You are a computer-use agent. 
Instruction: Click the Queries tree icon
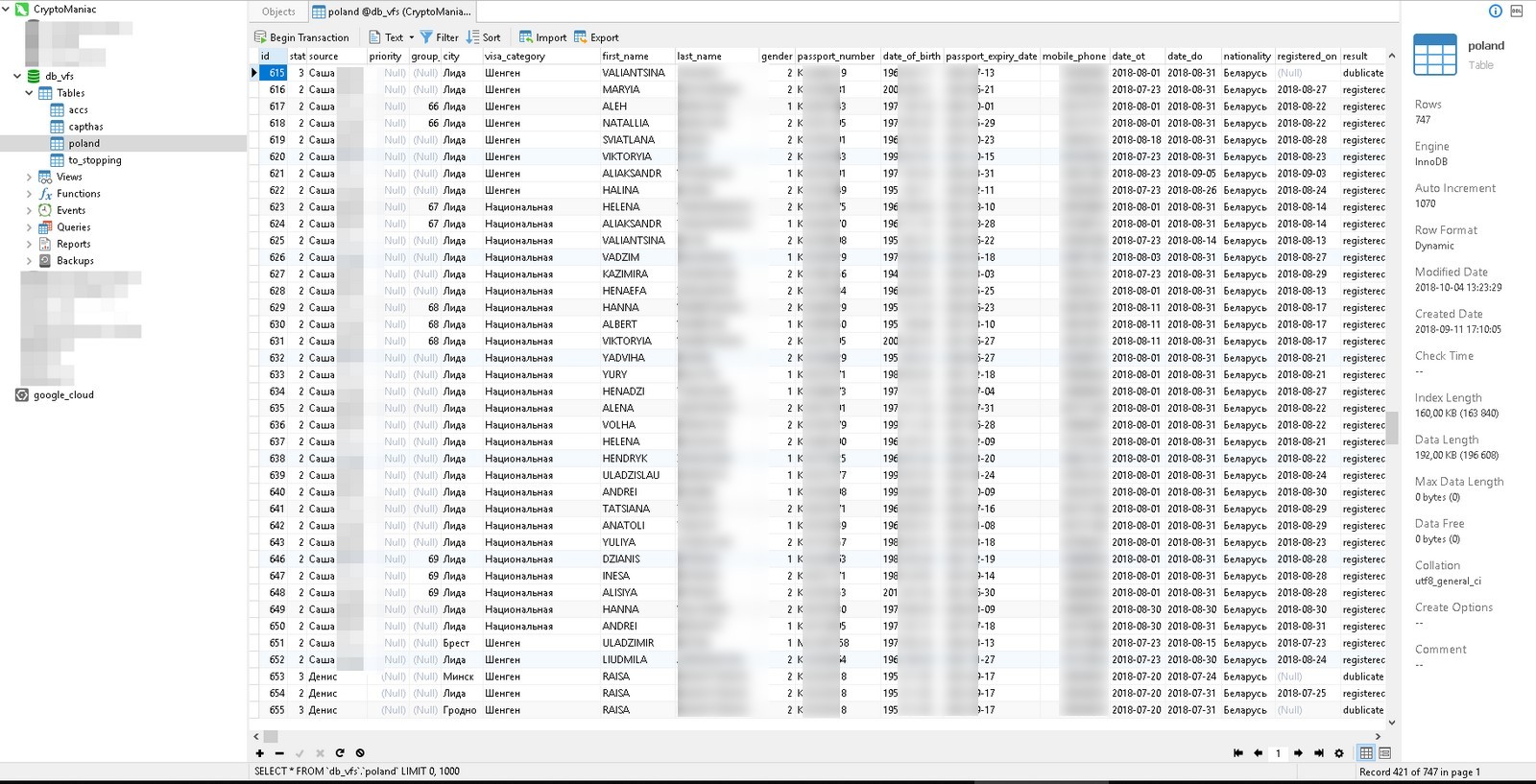click(x=45, y=227)
